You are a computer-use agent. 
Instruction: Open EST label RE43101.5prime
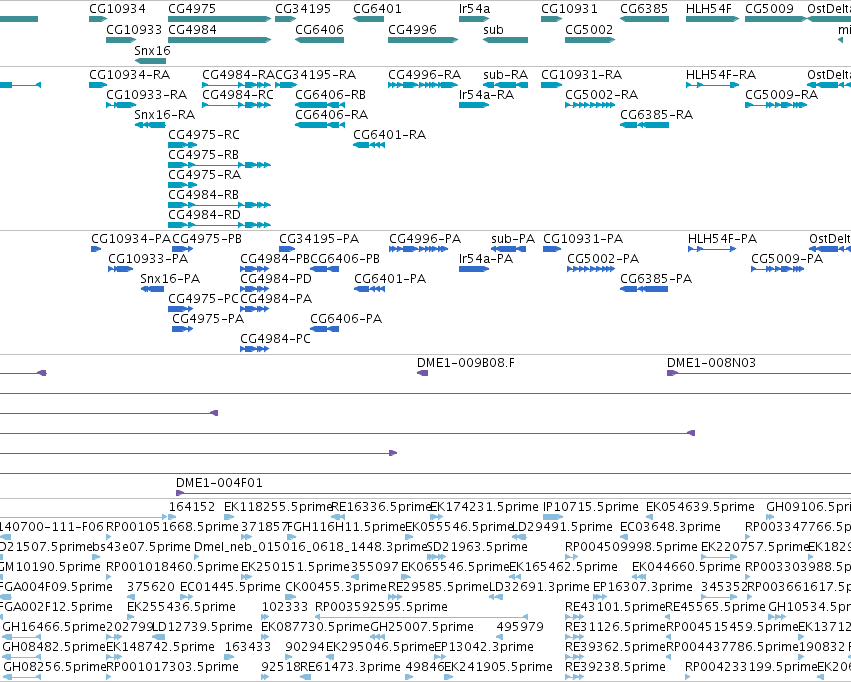click(x=615, y=607)
